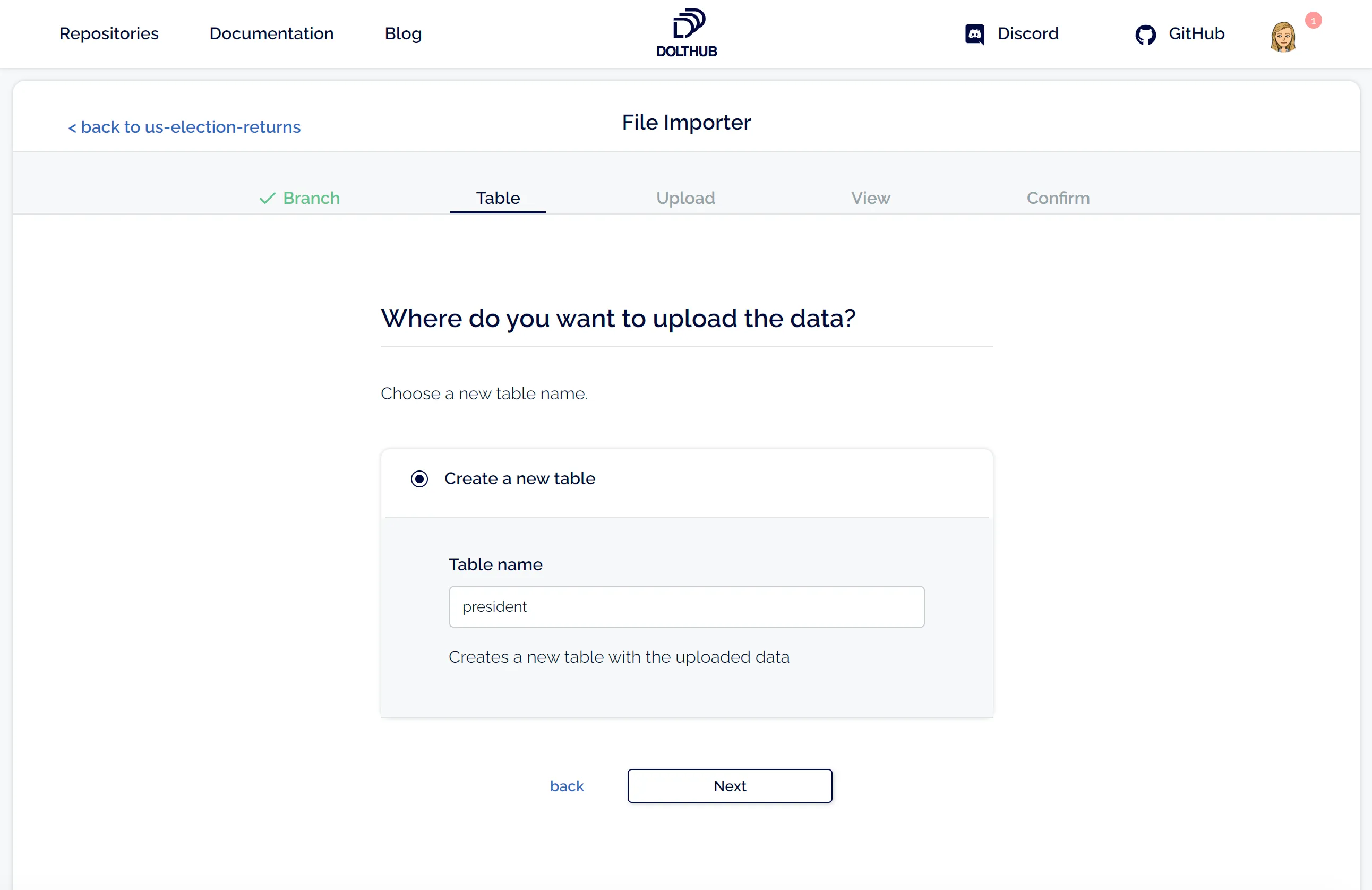Click the Discord icon
This screenshot has width=1372, height=890.
[974, 34]
